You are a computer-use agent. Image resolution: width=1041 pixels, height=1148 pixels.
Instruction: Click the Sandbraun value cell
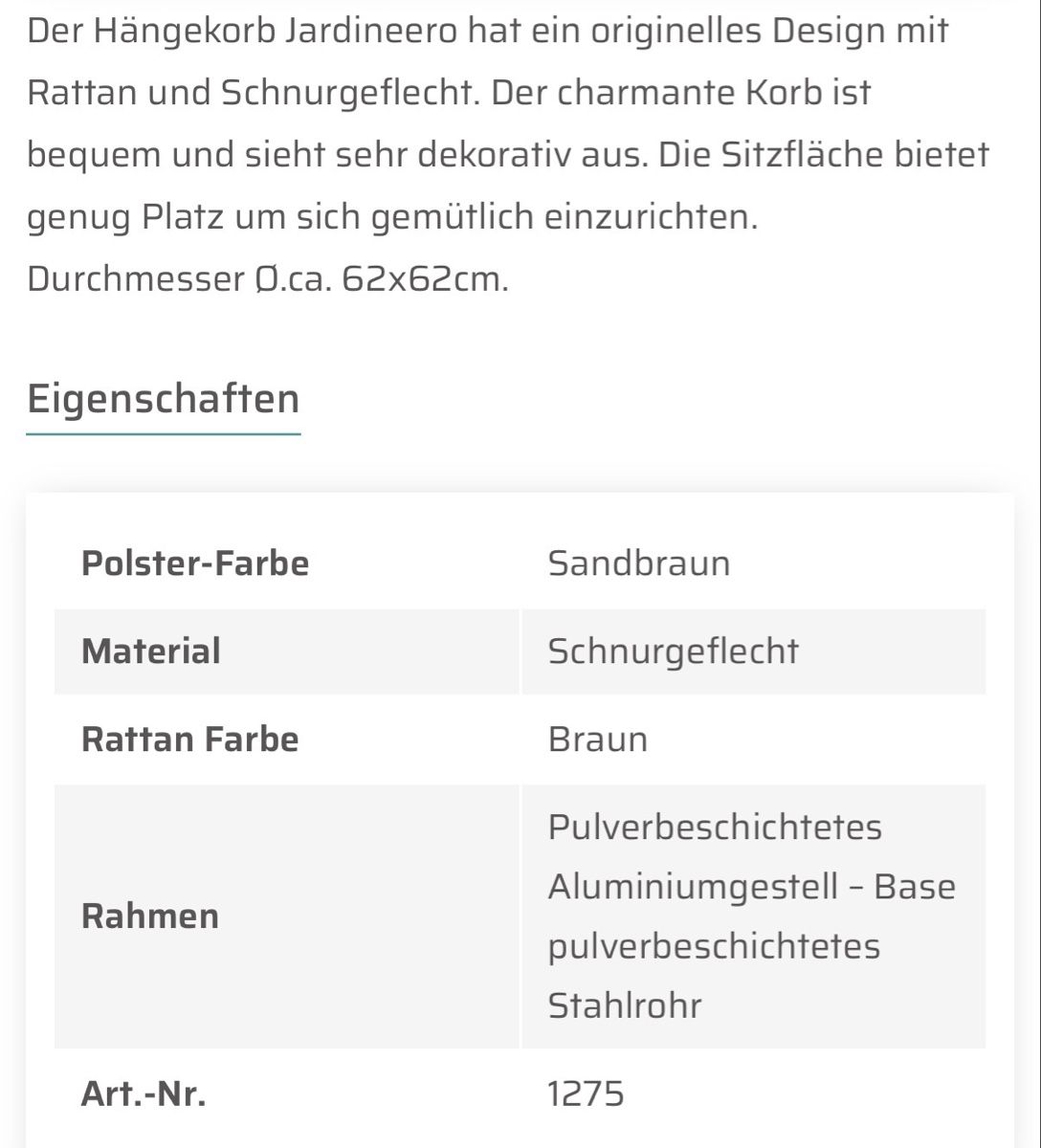639,563
